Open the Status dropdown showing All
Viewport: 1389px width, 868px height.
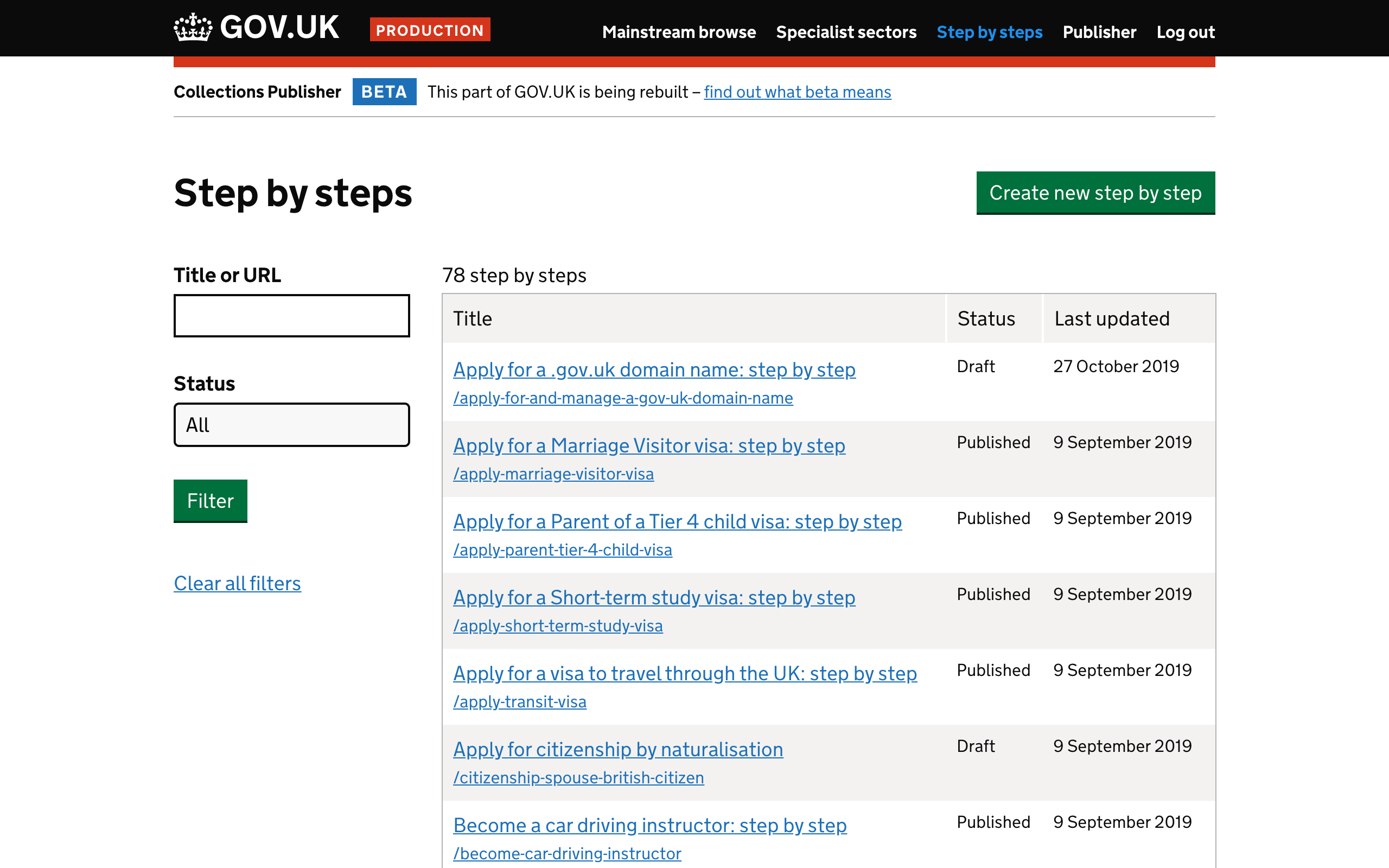click(x=291, y=425)
